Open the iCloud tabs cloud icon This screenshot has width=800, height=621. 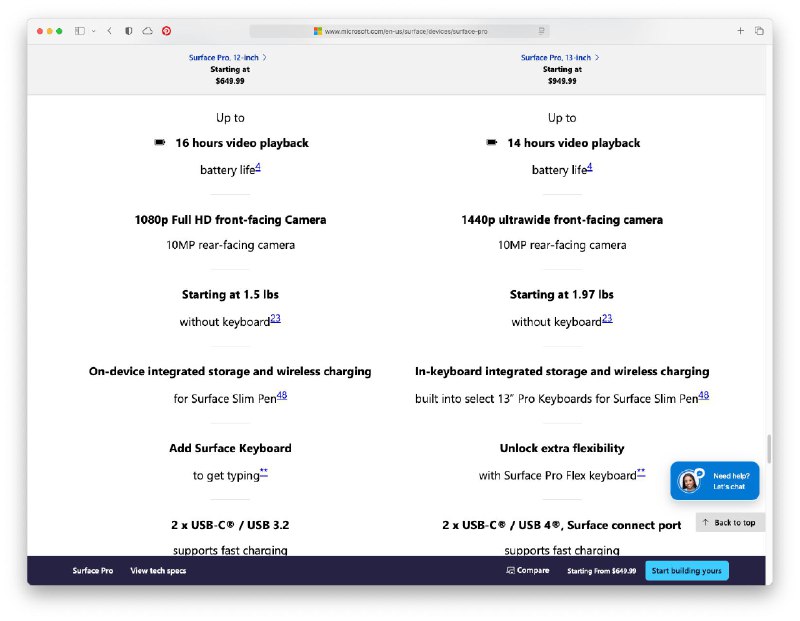tap(147, 31)
